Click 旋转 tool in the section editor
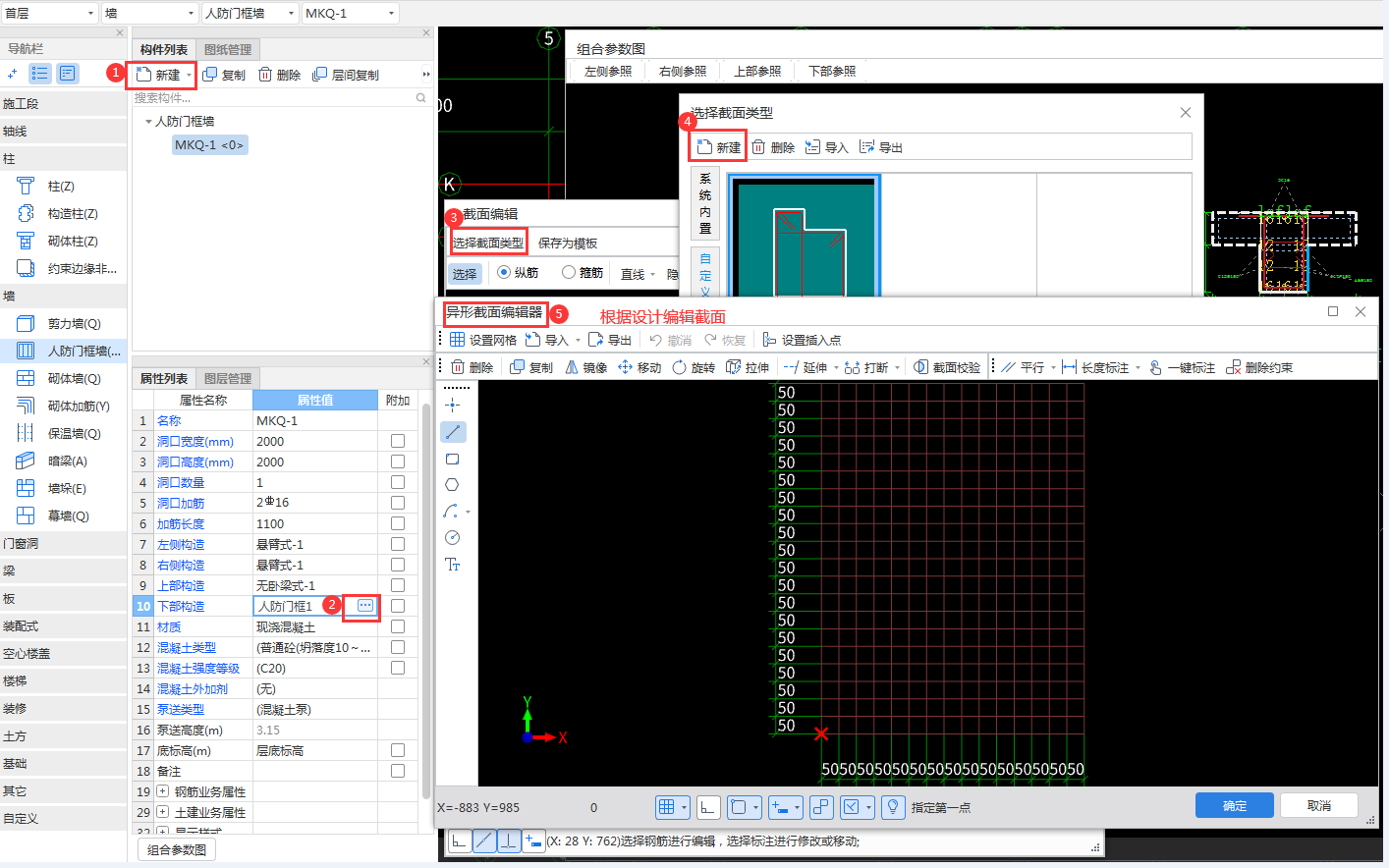Viewport: 1389px width, 868px height. click(694, 367)
